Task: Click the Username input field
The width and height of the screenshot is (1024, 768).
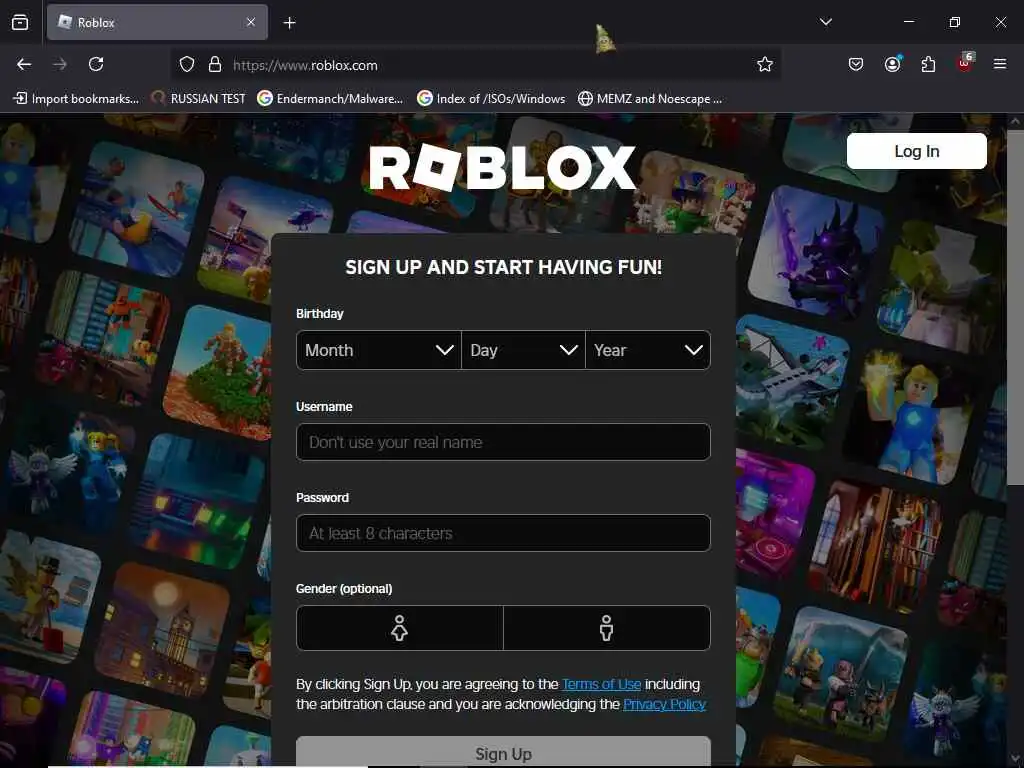Action: click(503, 442)
